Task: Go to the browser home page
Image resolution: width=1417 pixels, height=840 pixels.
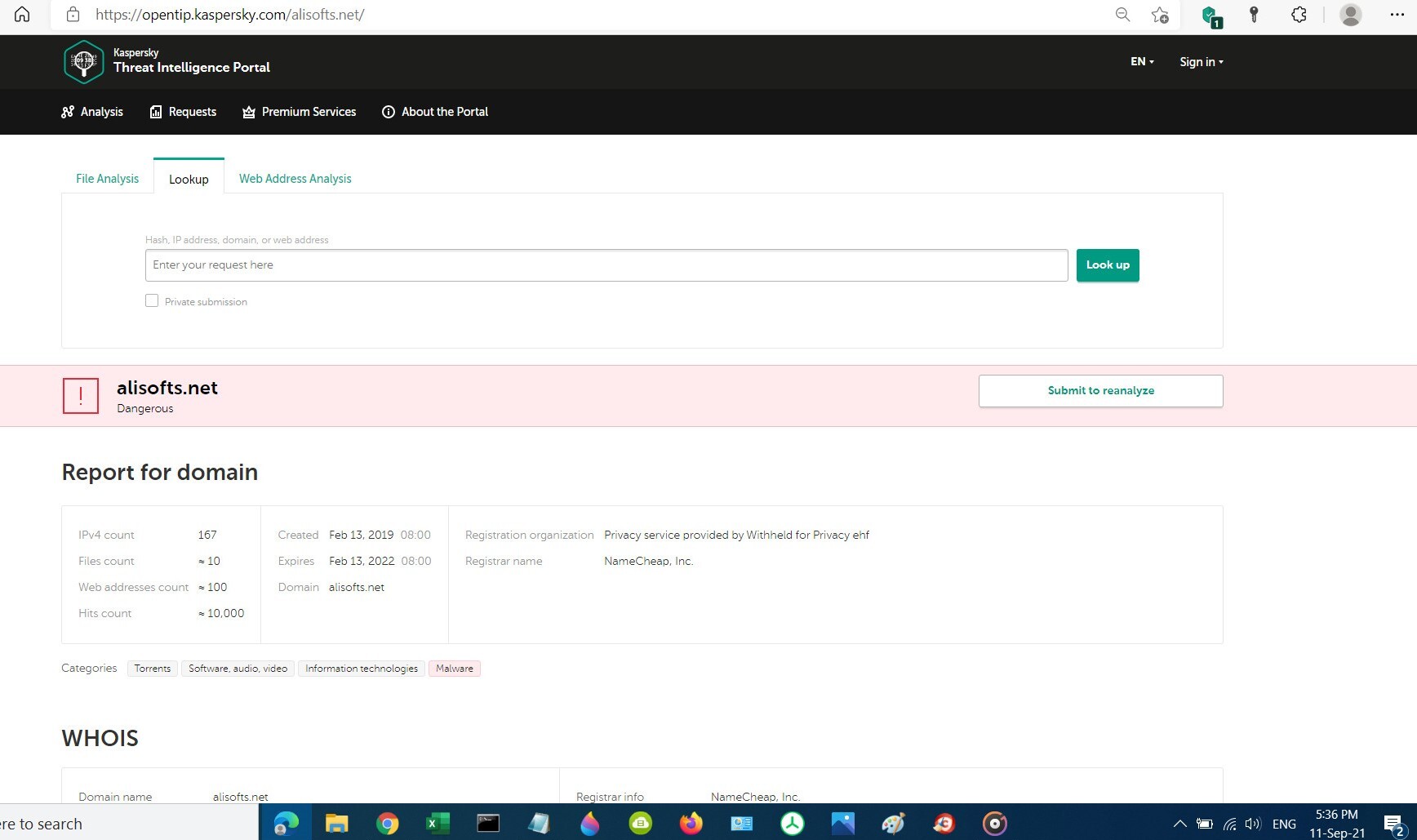Action: click(22, 15)
